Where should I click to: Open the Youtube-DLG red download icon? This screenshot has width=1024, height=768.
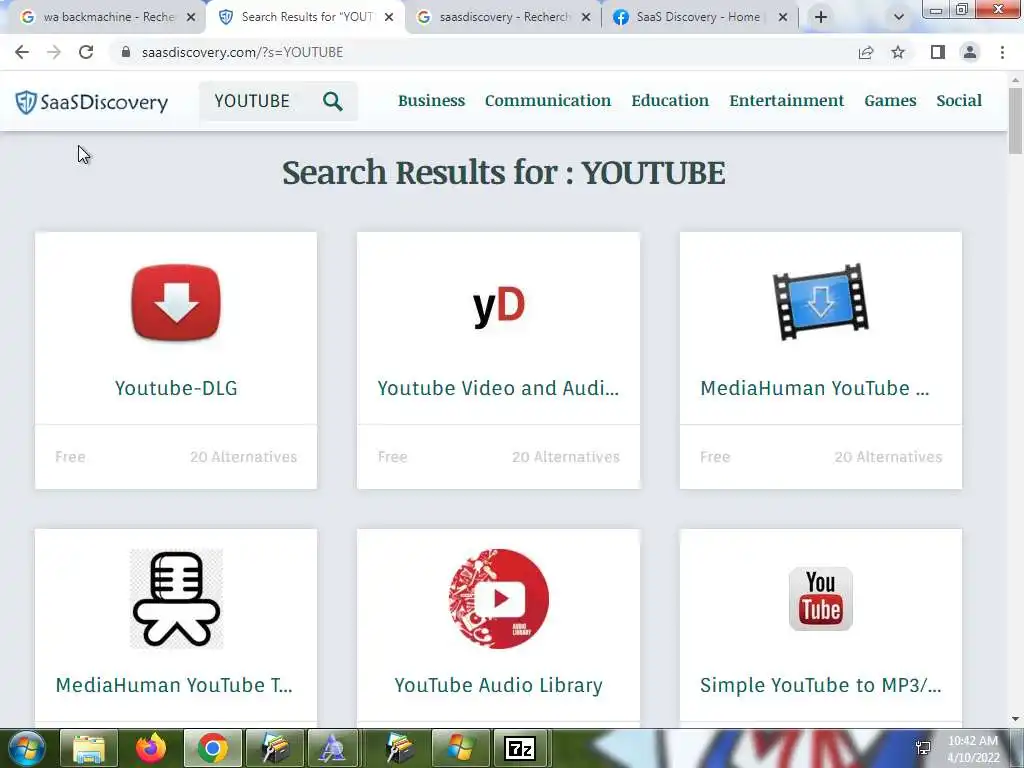176,302
